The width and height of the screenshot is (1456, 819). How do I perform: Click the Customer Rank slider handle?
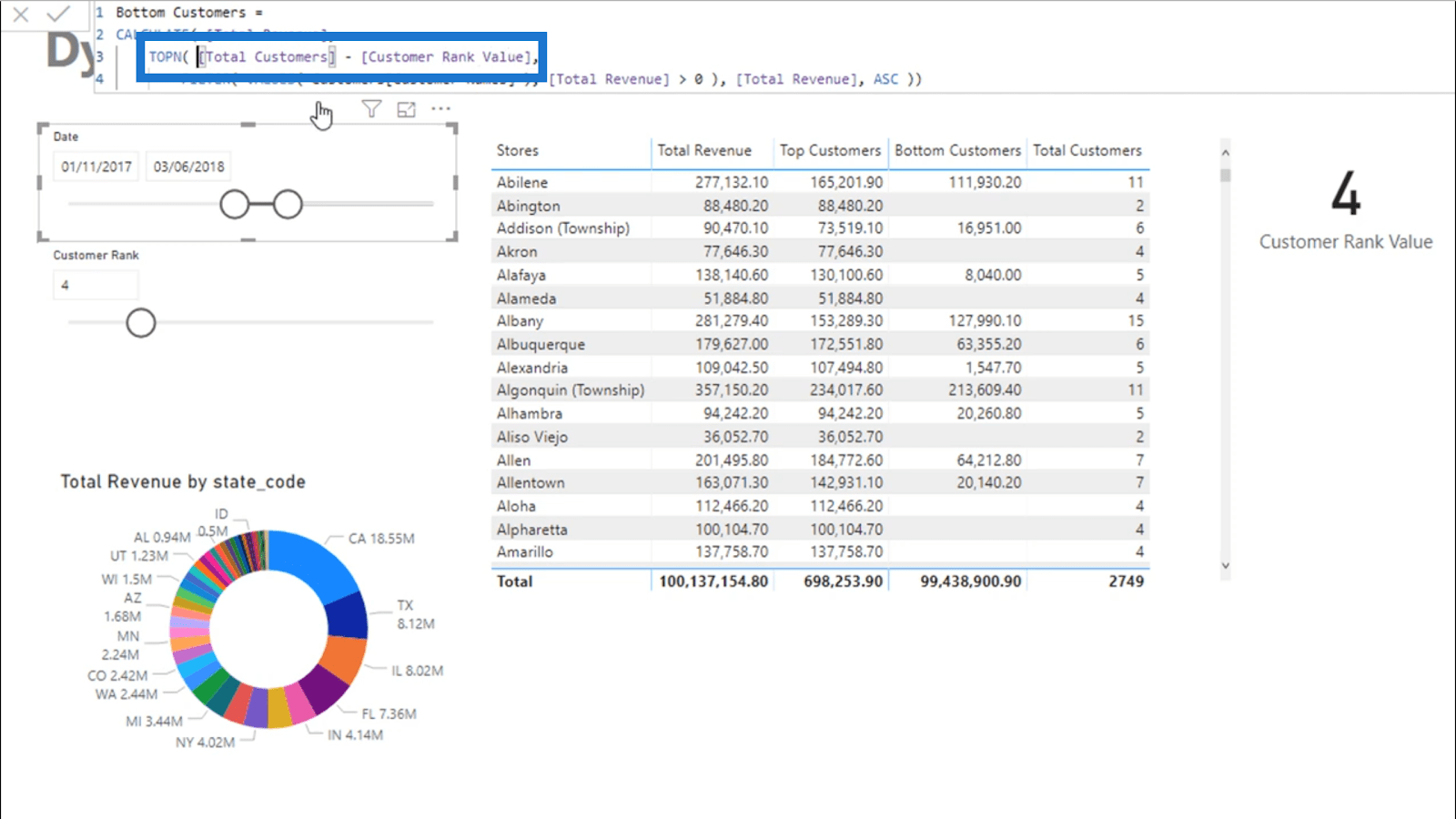click(x=141, y=323)
